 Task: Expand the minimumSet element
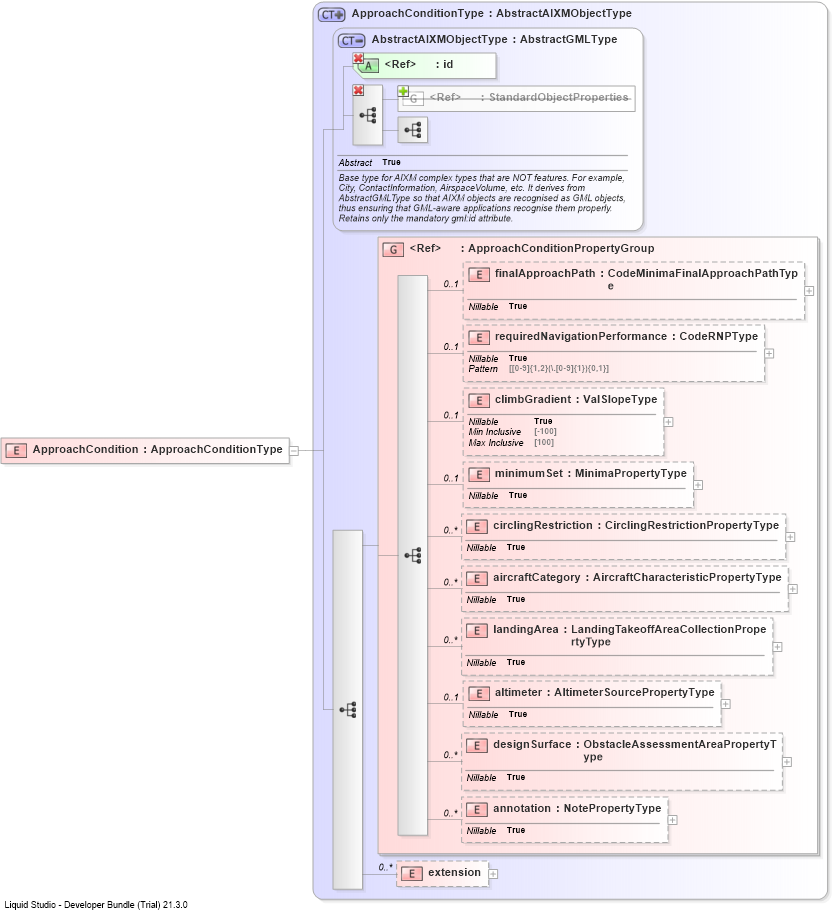[x=699, y=485]
